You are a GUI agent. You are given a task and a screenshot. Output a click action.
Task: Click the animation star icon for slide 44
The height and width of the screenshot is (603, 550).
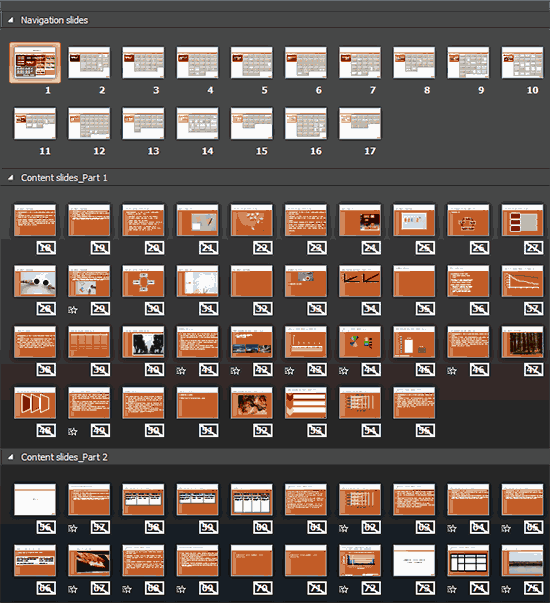(x=344, y=370)
